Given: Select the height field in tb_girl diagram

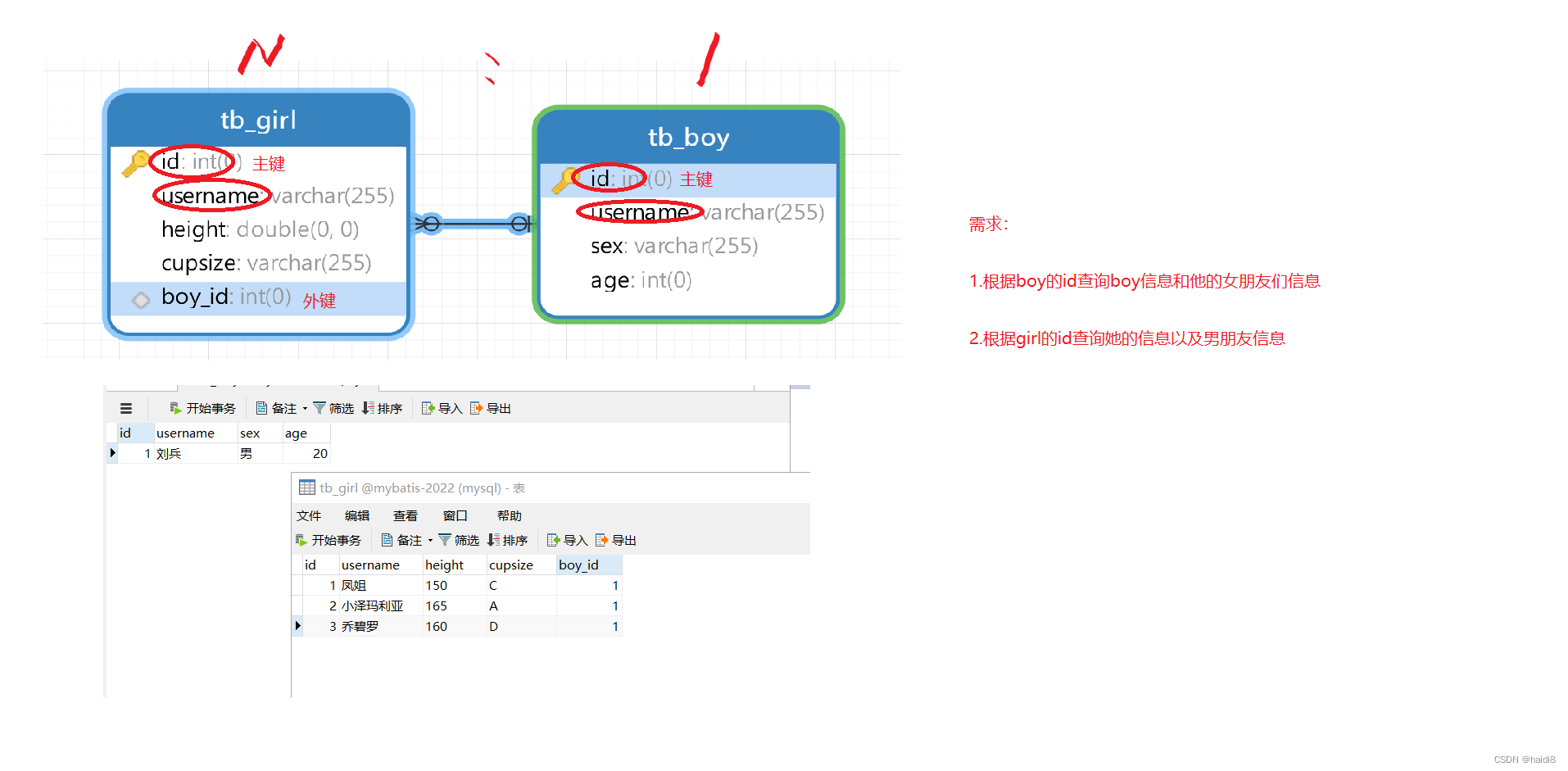Looking at the screenshot, I should coord(260,229).
